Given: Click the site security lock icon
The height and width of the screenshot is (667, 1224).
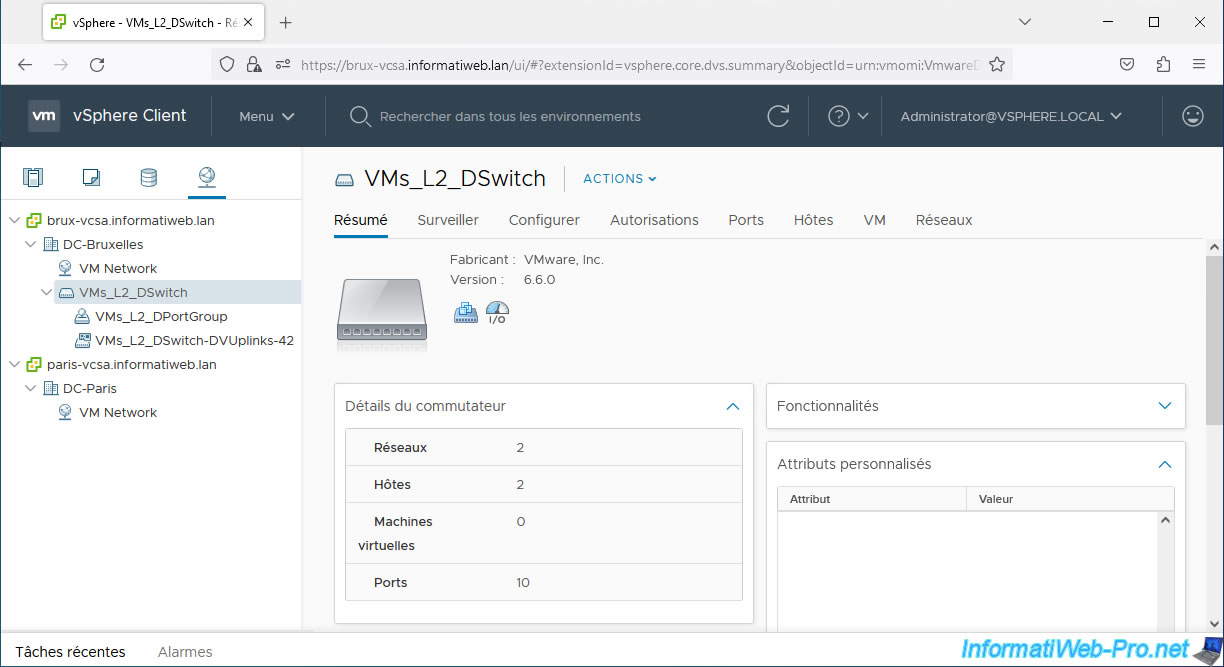Looking at the screenshot, I should coord(254,64).
